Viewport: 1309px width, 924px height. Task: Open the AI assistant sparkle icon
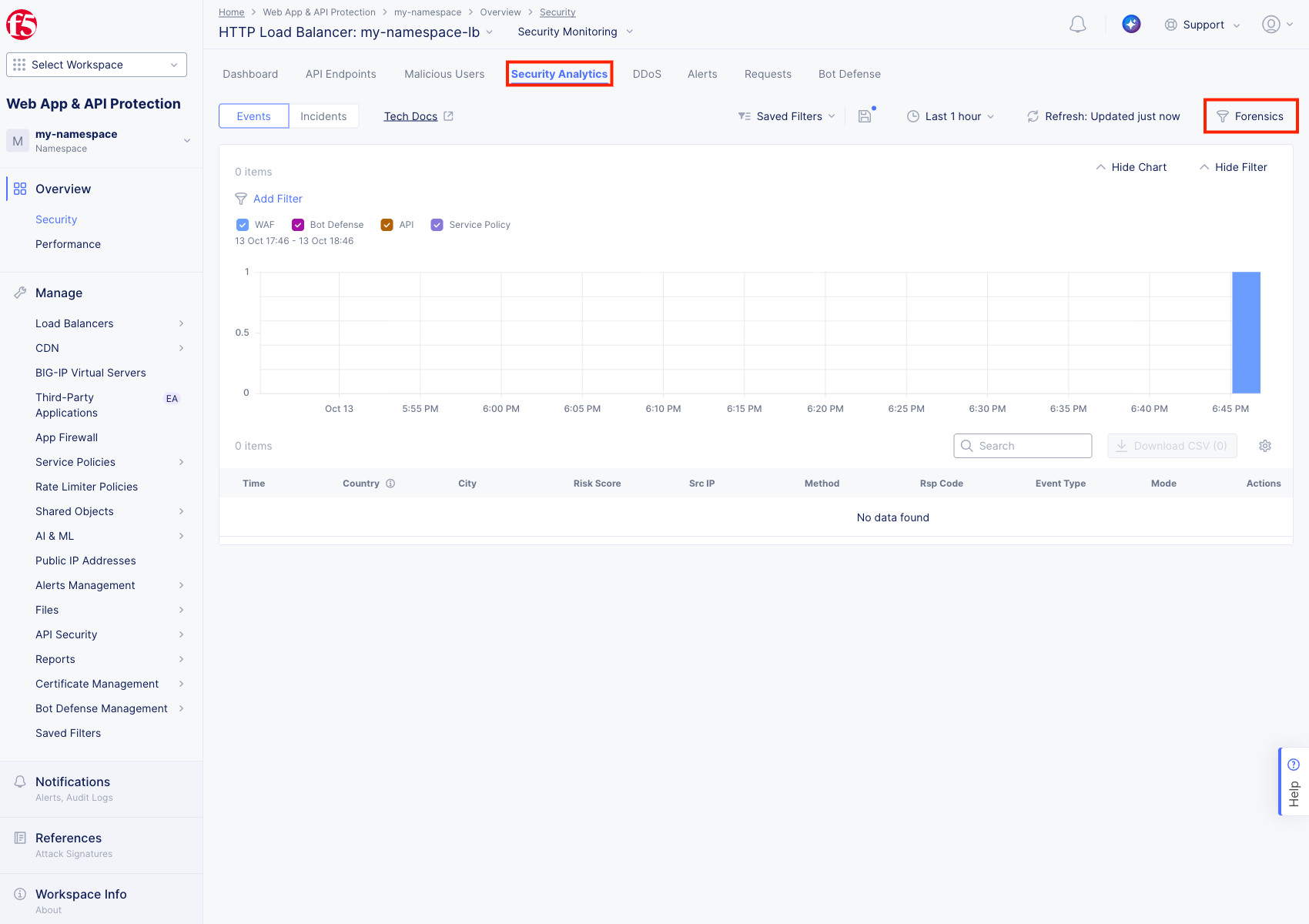tap(1131, 25)
